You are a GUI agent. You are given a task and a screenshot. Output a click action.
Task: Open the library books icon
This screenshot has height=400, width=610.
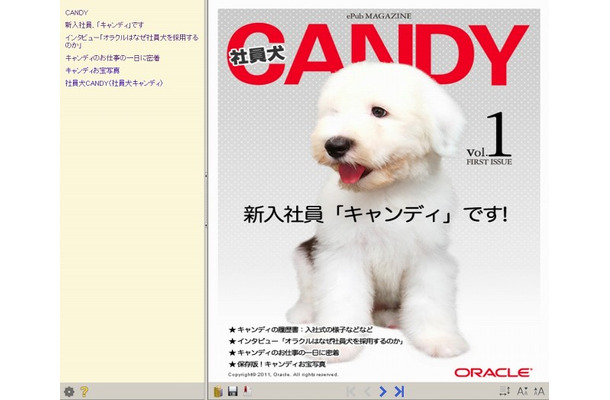218,391
